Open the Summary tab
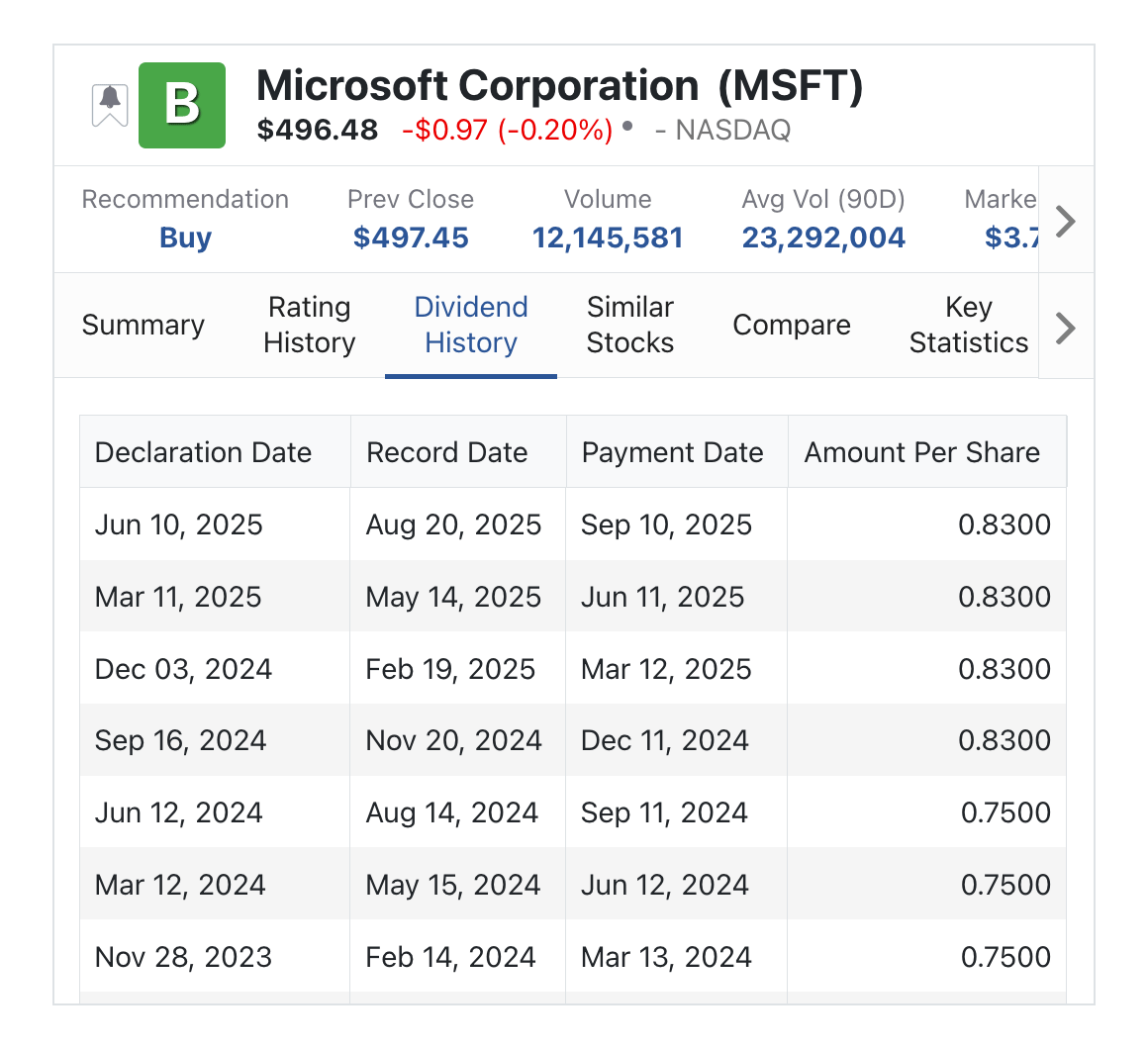1148x1049 pixels. [143, 326]
